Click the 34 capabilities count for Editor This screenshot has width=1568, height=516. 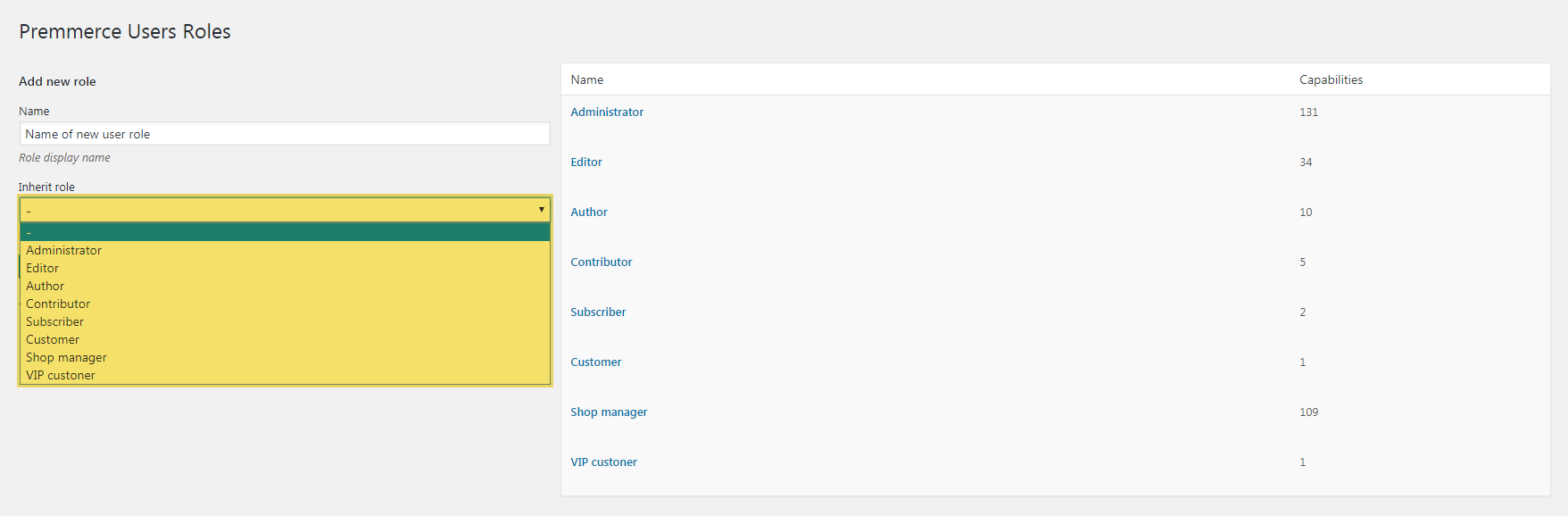(x=1306, y=162)
